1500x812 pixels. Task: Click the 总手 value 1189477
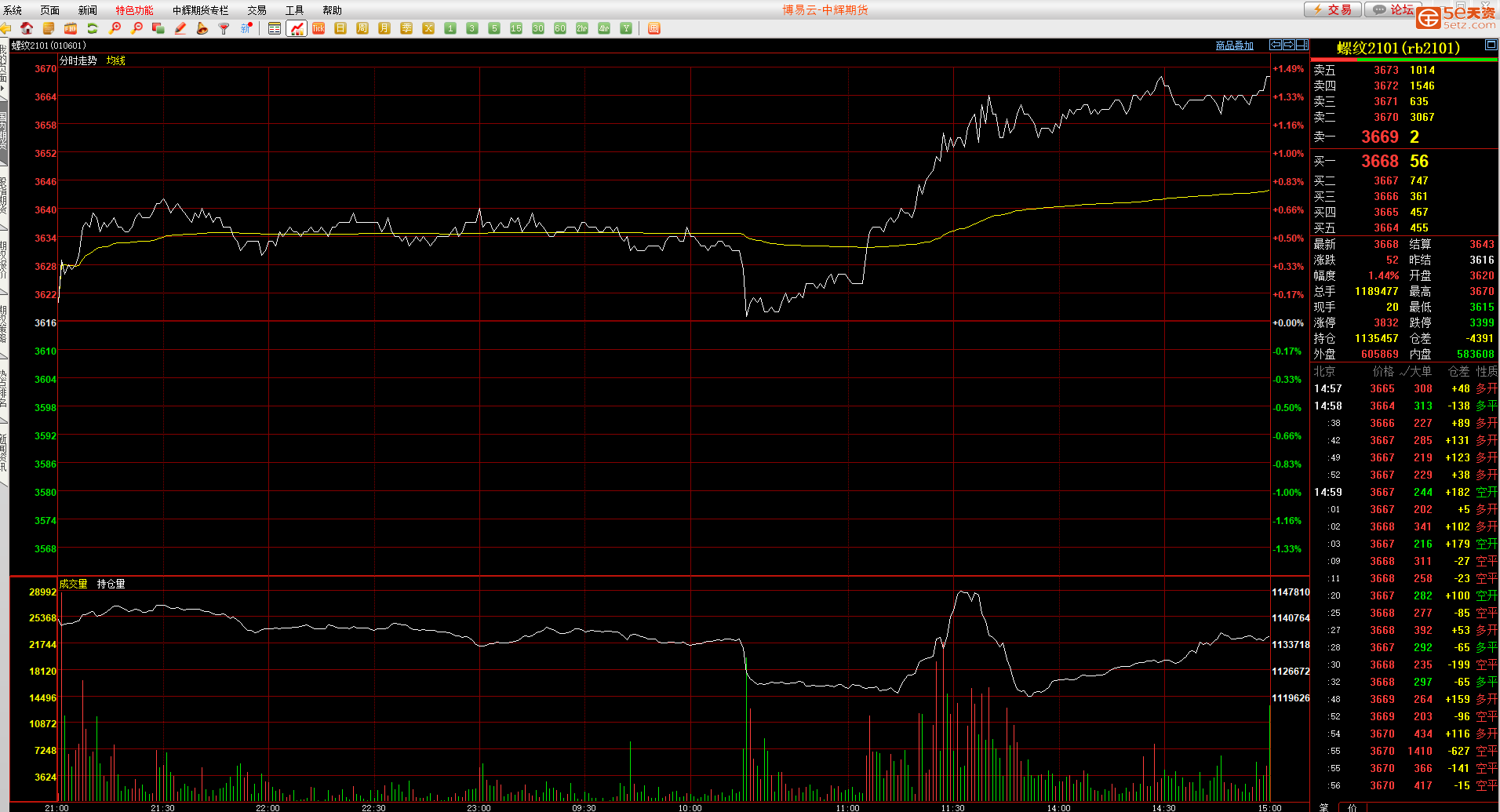[1377, 291]
